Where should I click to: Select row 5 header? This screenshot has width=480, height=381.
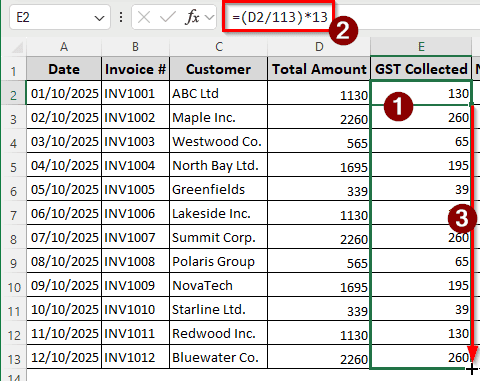point(13,165)
